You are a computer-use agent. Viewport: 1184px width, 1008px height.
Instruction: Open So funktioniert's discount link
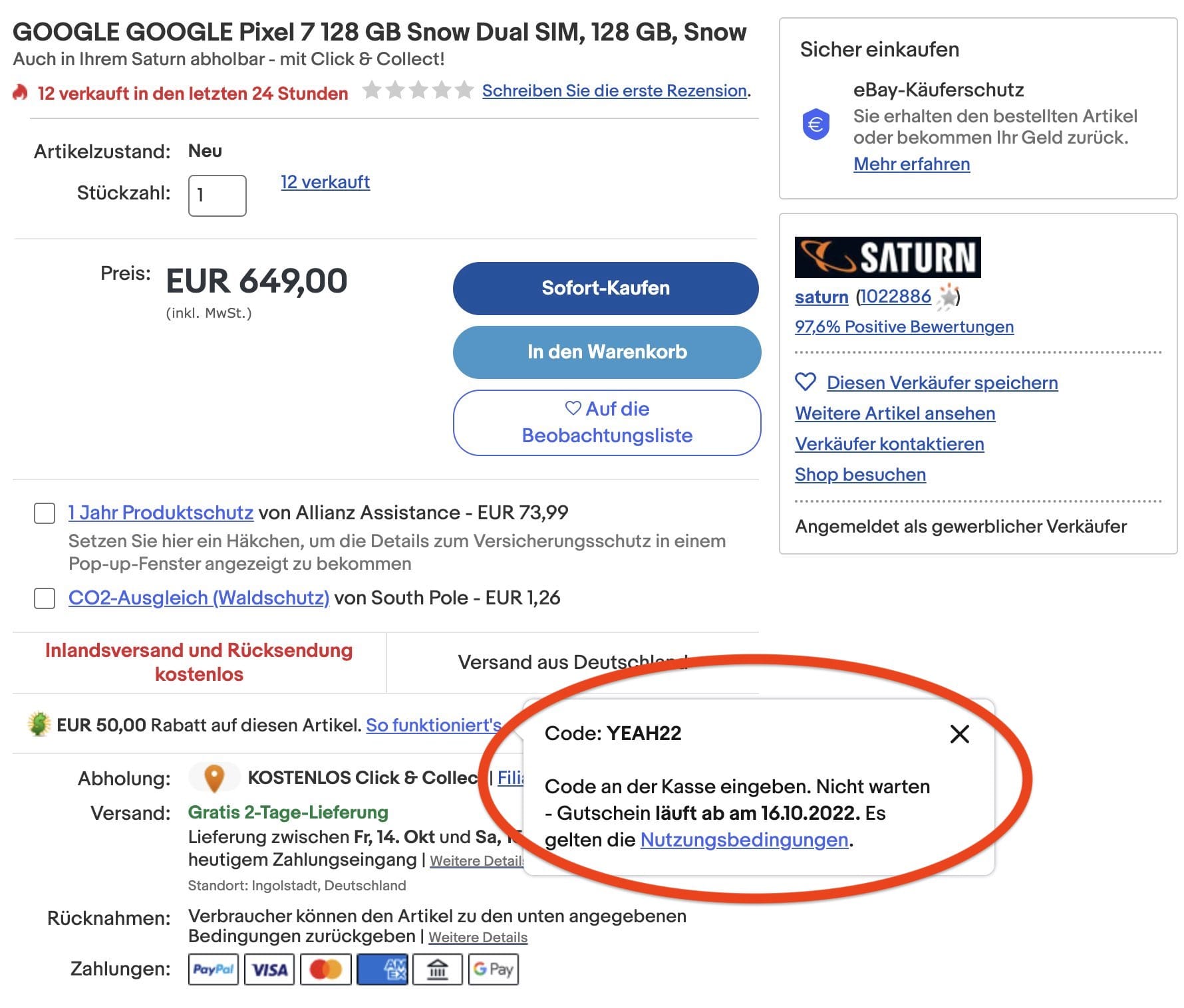click(x=434, y=725)
